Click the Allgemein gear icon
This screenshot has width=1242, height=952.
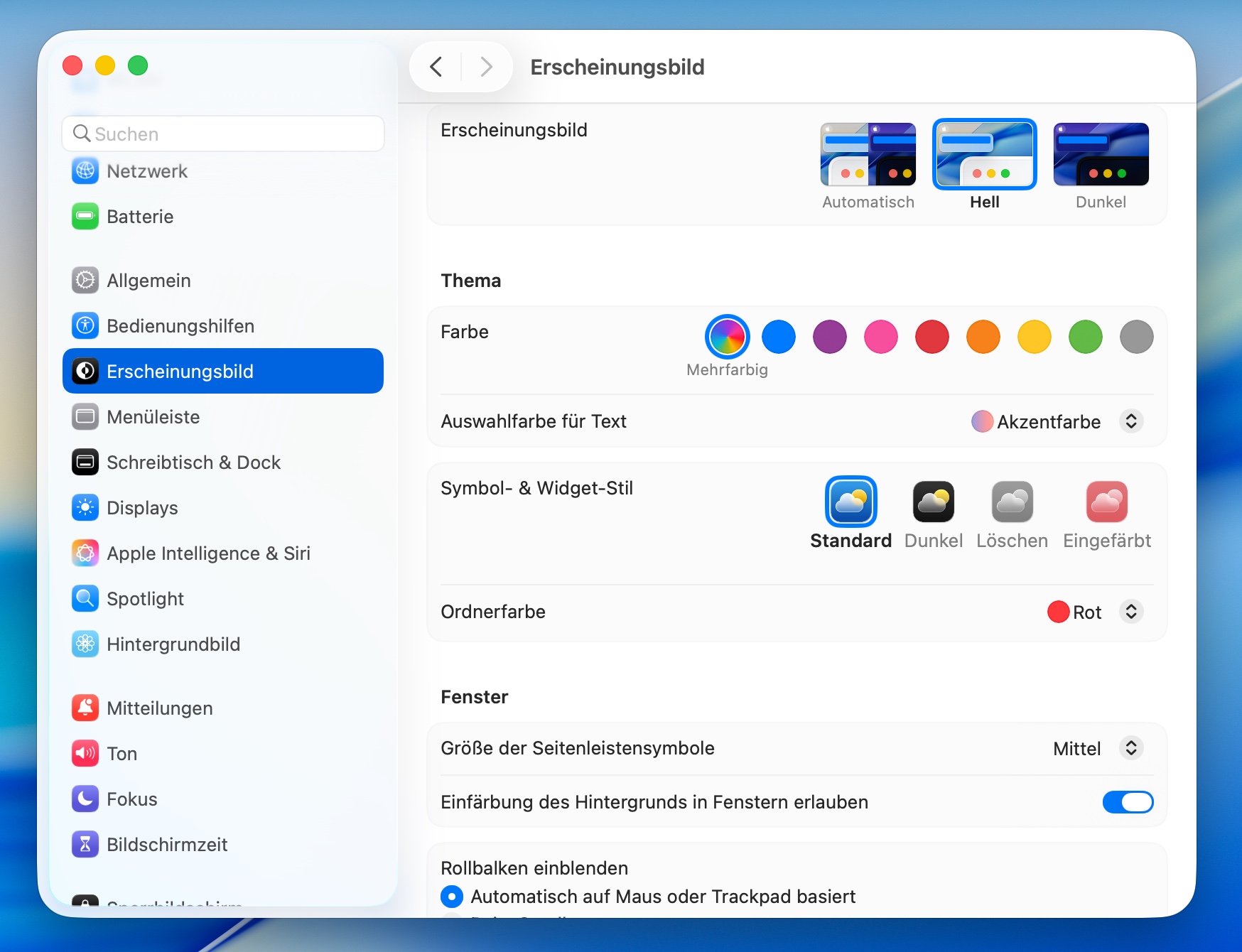[85, 281]
